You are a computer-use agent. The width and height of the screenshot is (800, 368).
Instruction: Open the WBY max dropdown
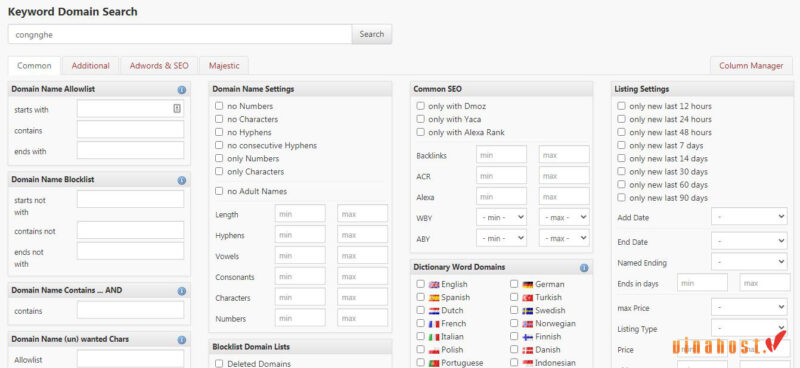tap(564, 217)
